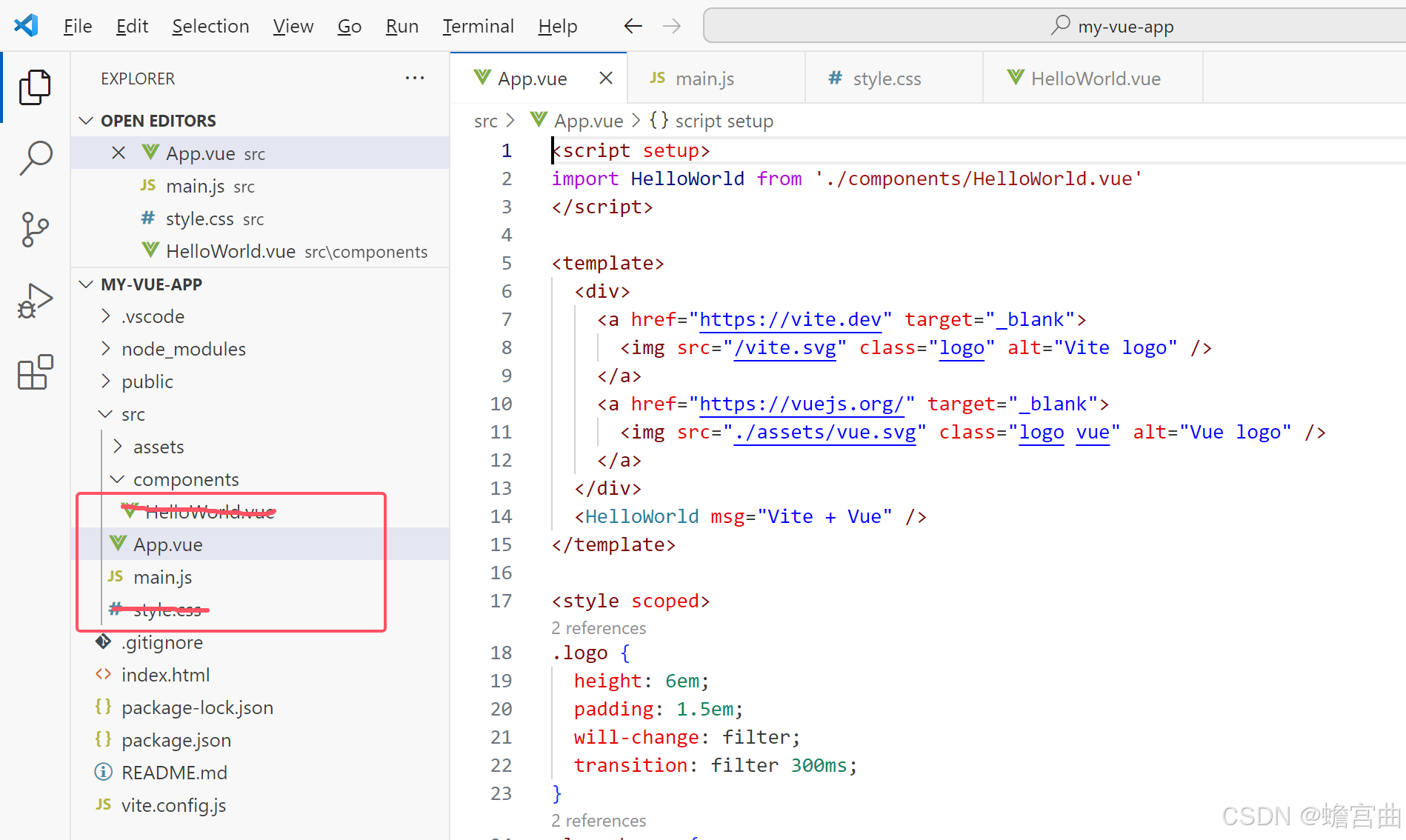Viewport: 1406px width, 840px height.
Task: Click the my-vue-app command center search box
Action: 1055,26
